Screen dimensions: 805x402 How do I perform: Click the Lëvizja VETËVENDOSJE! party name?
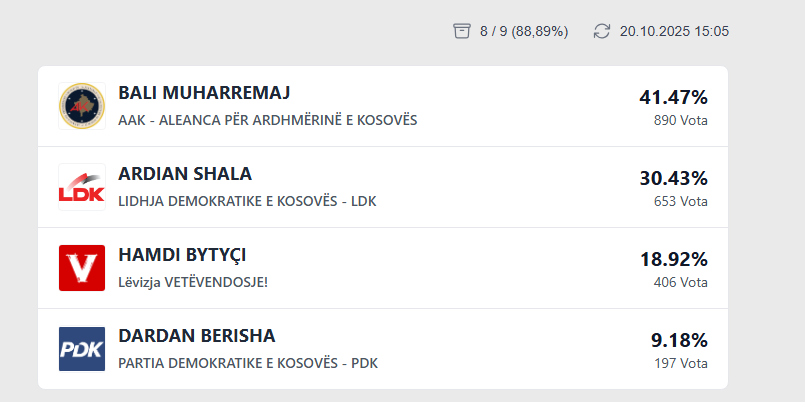[193, 282]
